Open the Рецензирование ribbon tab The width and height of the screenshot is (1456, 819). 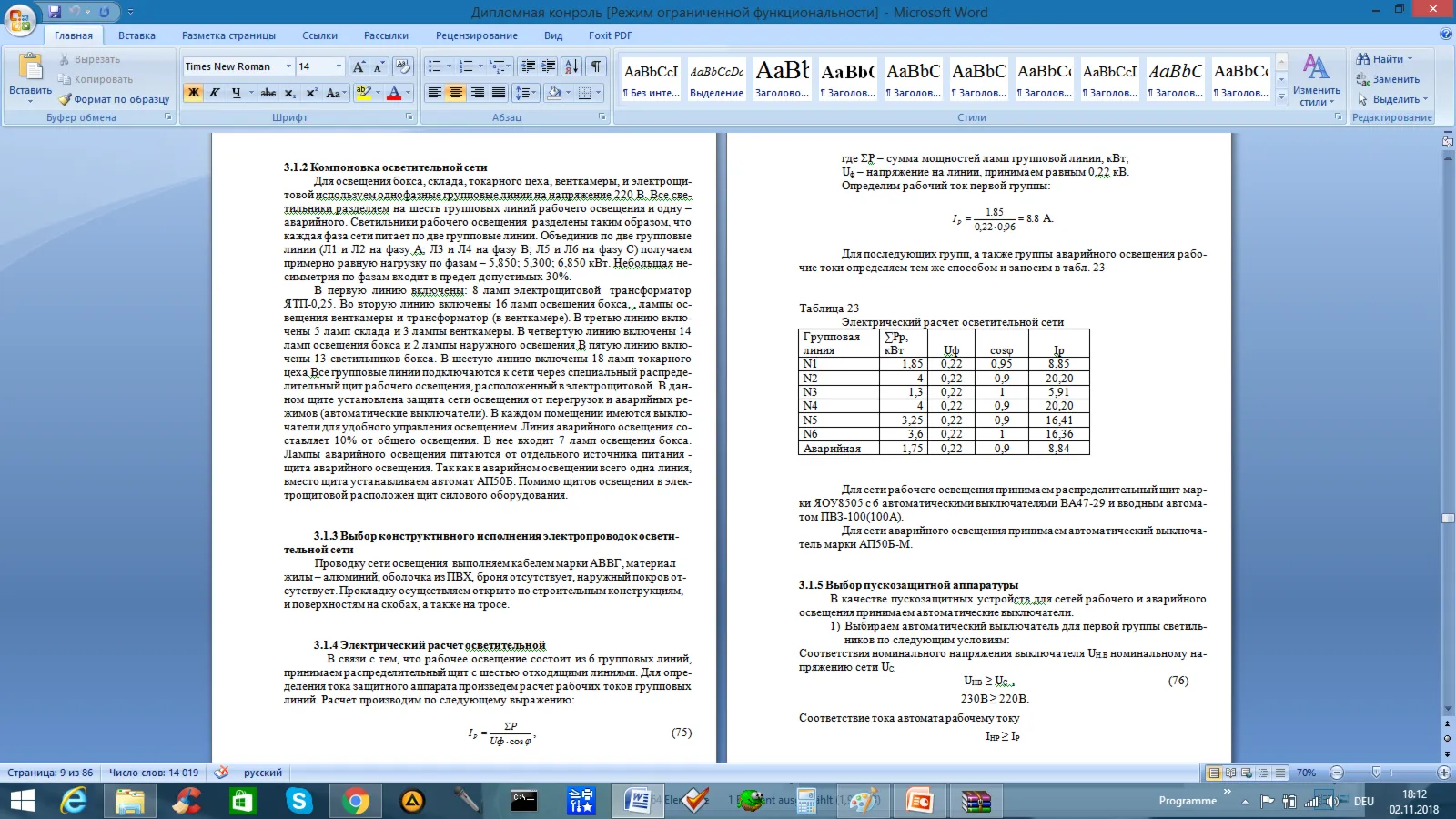[477, 35]
